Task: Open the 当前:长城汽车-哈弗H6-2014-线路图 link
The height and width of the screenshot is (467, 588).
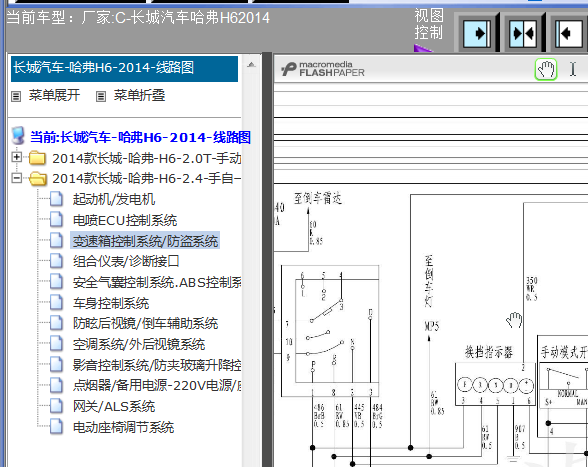Action: pos(140,137)
